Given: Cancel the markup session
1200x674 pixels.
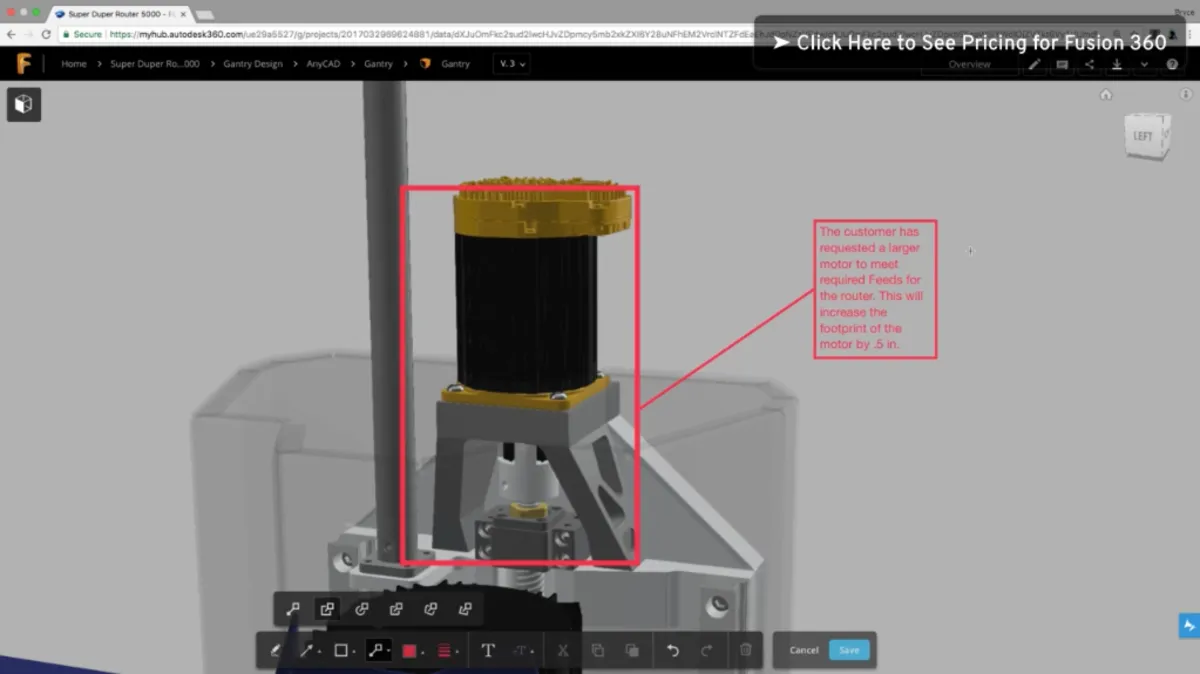Looking at the screenshot, I should (x=804, y=650).
